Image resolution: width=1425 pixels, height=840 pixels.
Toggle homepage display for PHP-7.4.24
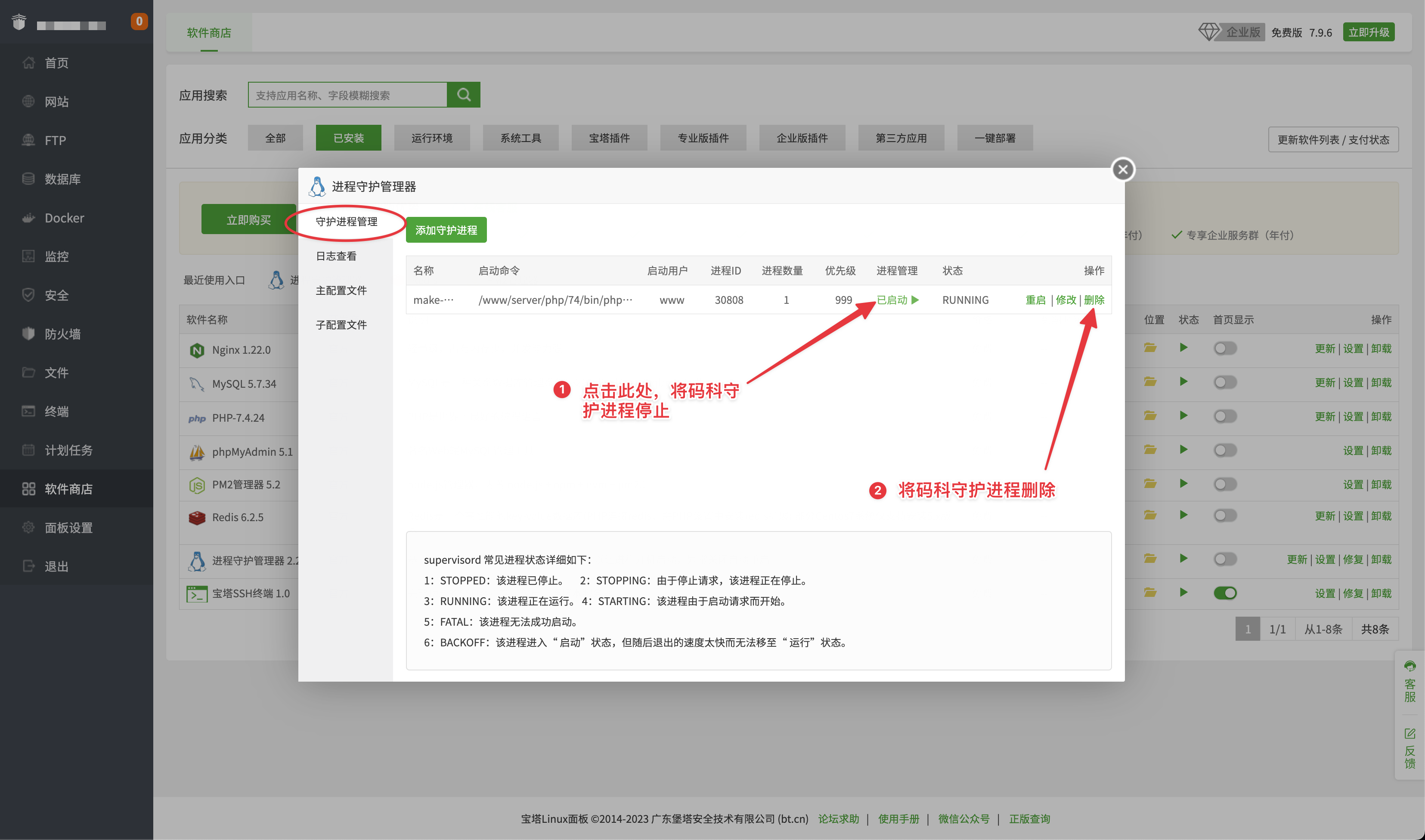[1225, 416]
